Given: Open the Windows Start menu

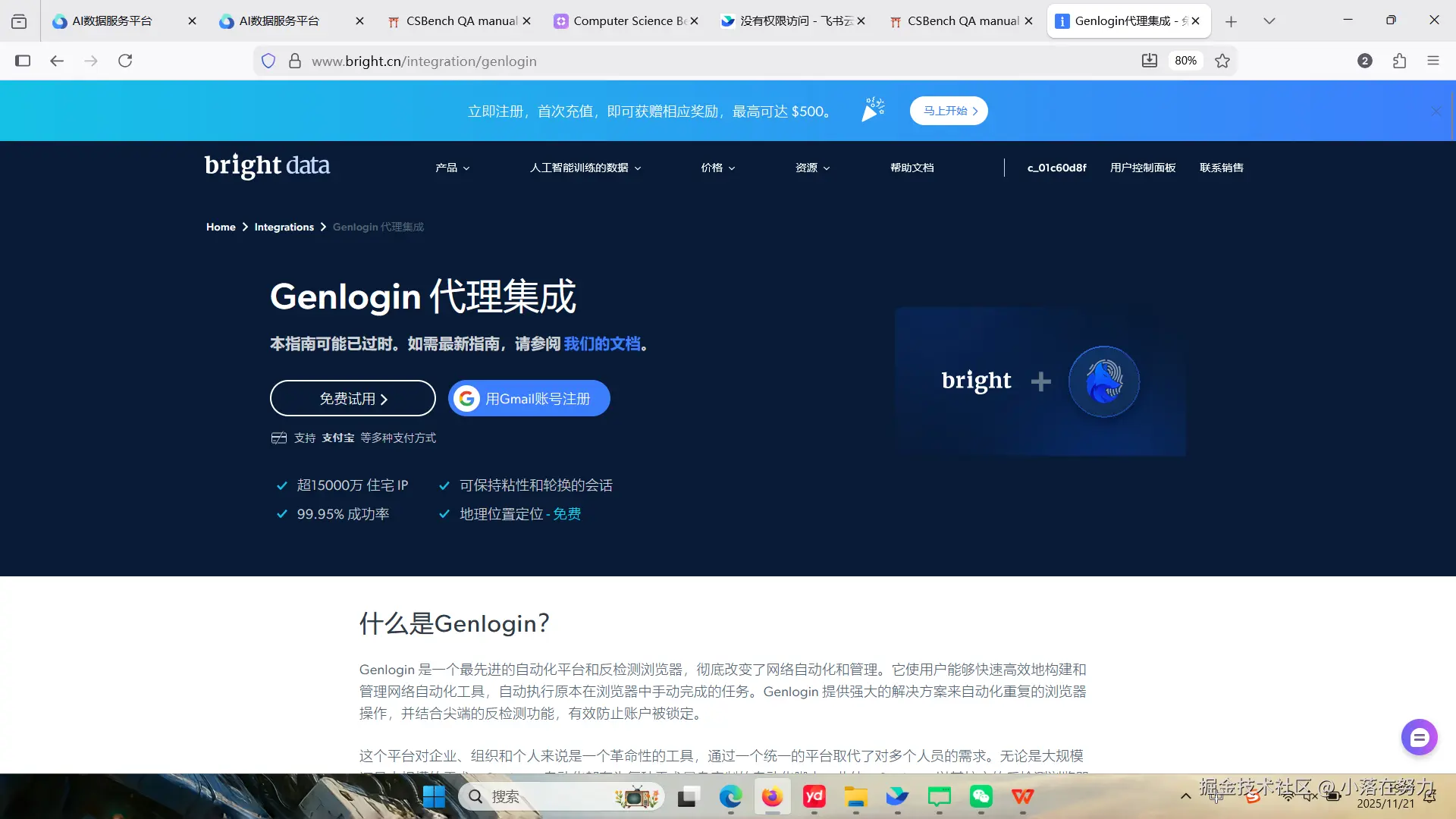Looking at the screenshot, I should [434, 797].
